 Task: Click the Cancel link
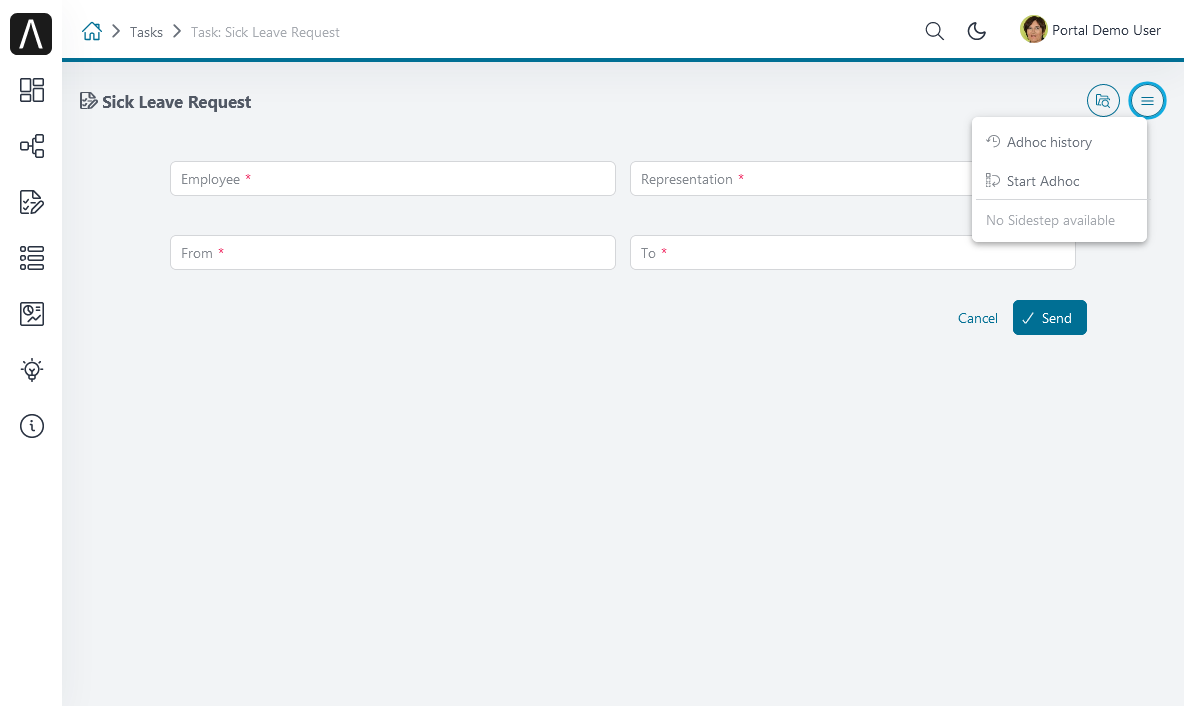point(977,318)
